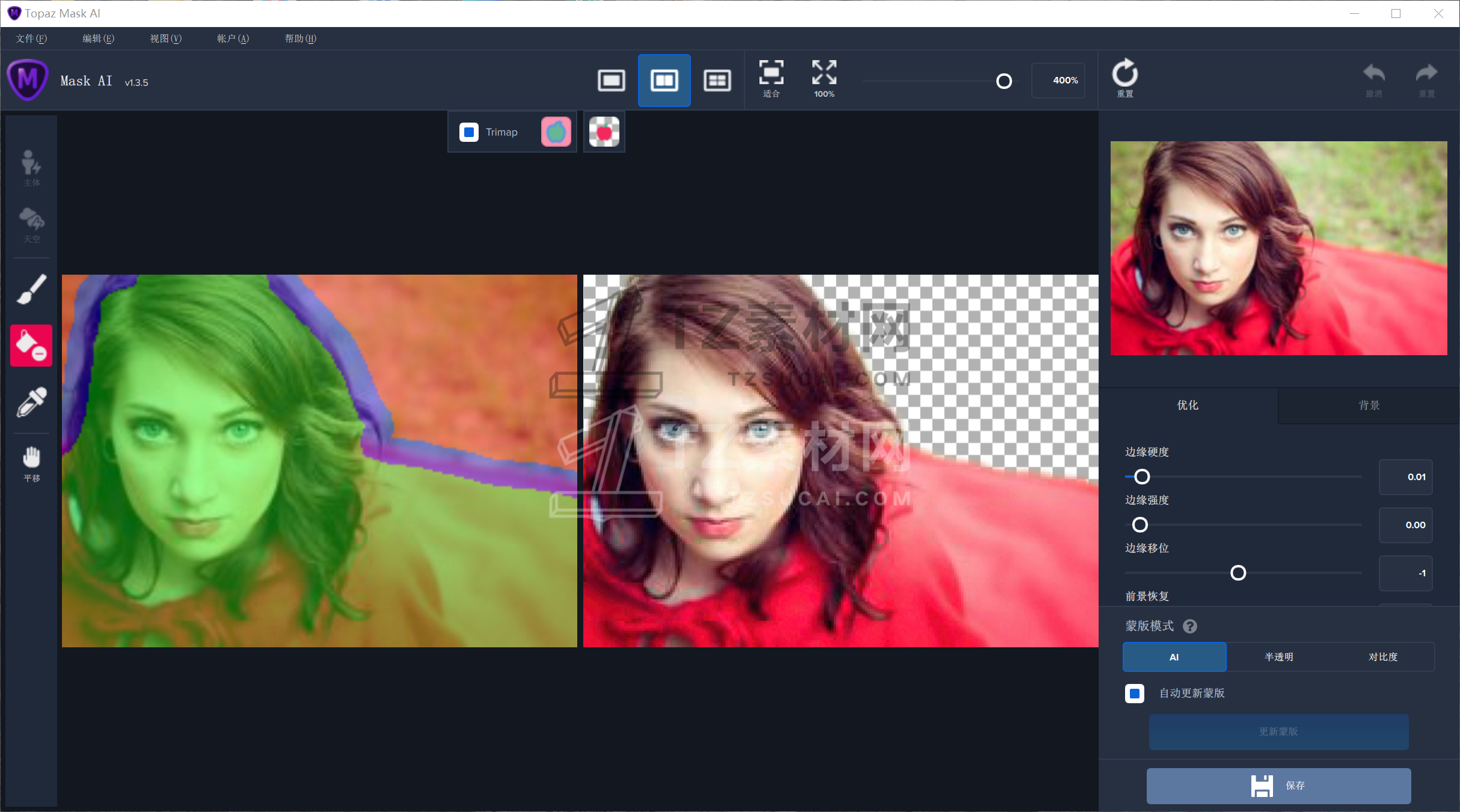Click the 边缘硬度 value input field
The height and width of the screenshot is (812, 1460).
coord(1405,477)
